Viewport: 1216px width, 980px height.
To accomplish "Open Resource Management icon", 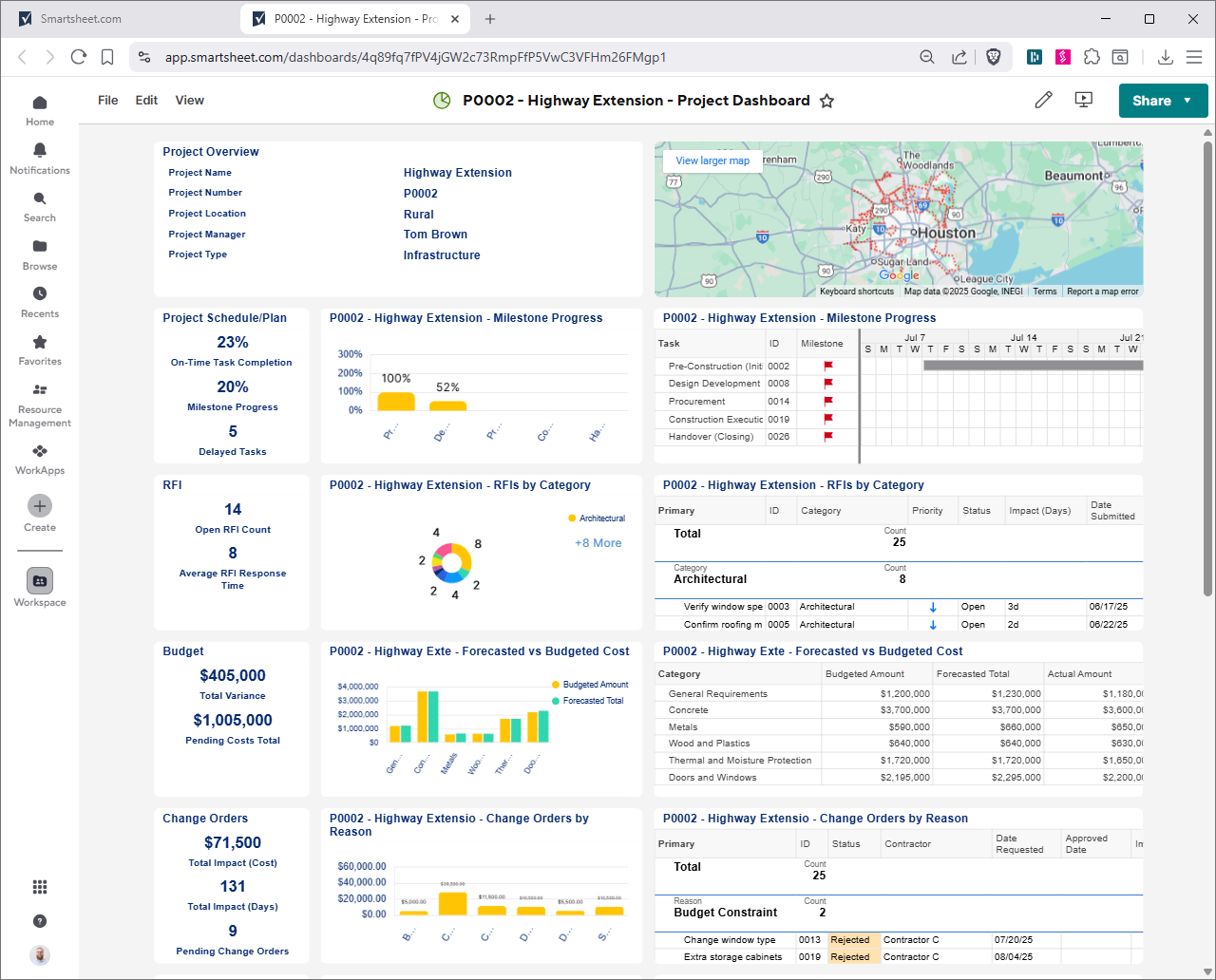I will 40,390.
